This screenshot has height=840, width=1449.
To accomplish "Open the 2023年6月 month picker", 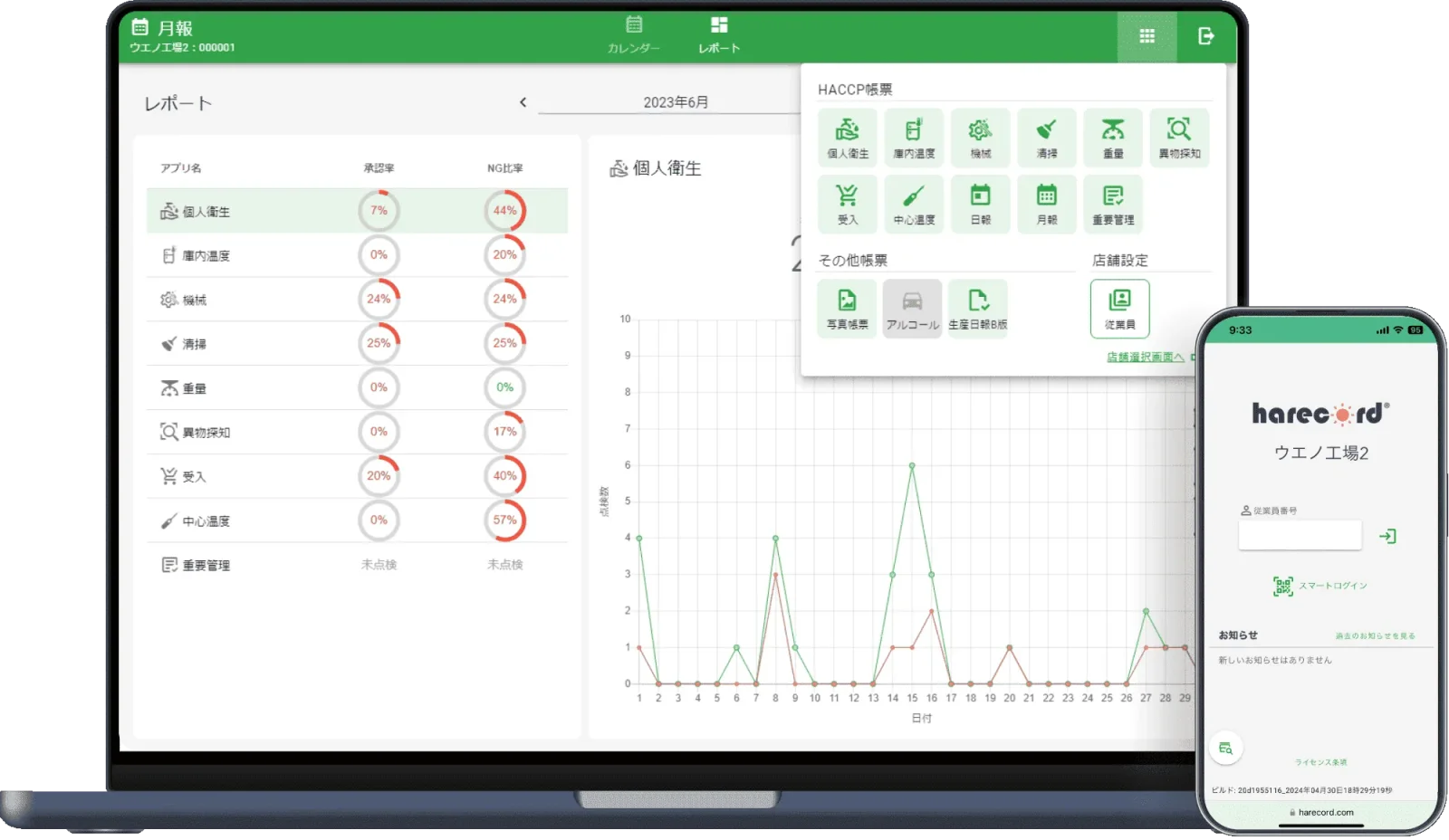I will [x=675, y=102].
